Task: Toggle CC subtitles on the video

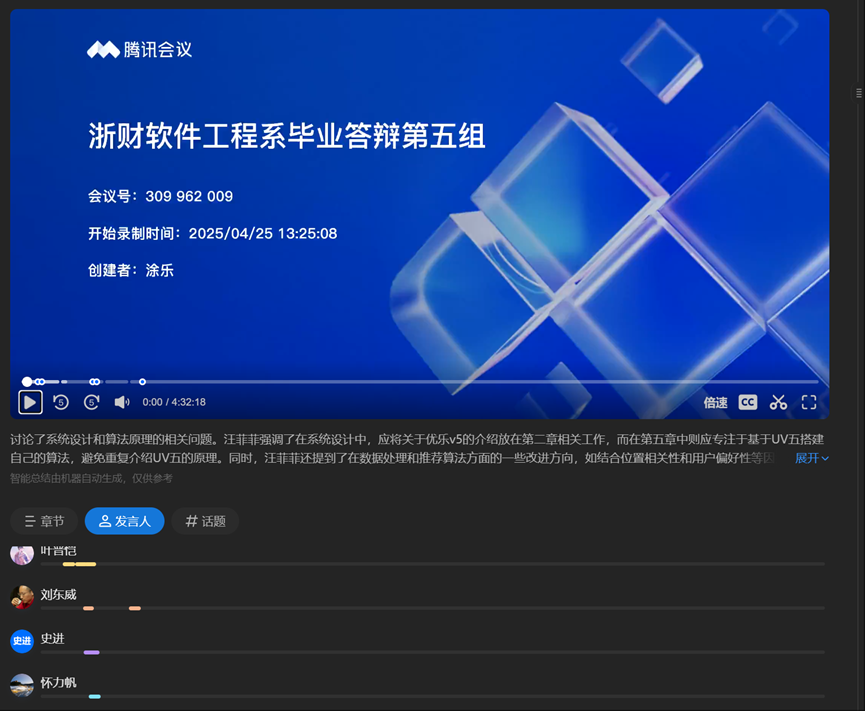Action: [747, 402]
